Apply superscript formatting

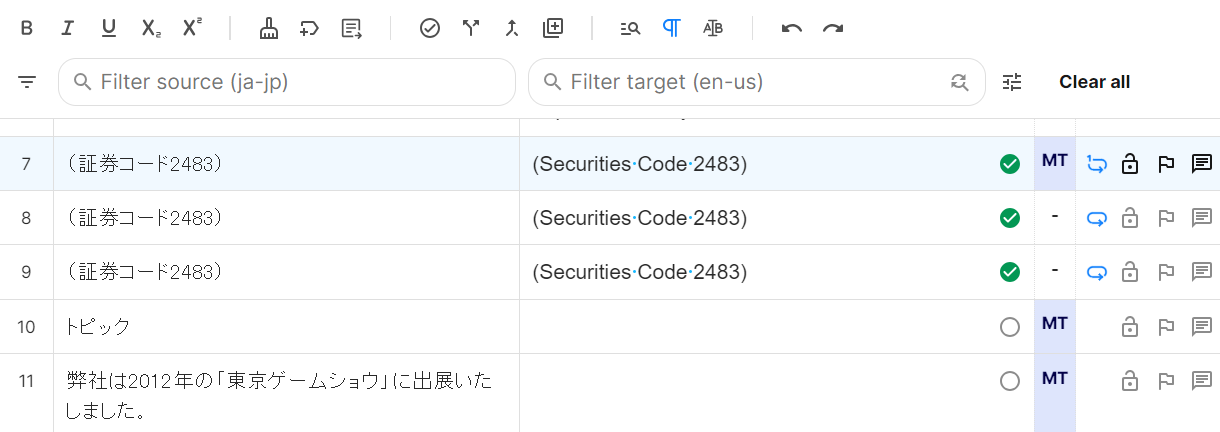(x=192, y=28)
